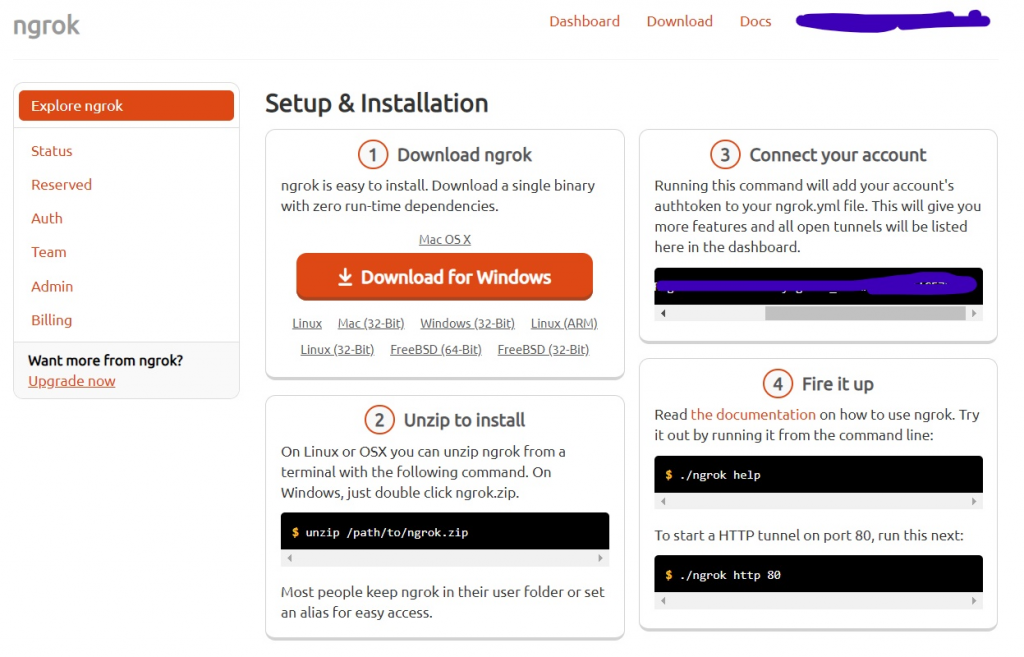This screenshot has width=1024, height=657.
Task: Open the Team sidebar item
Action: click(49, 252)
